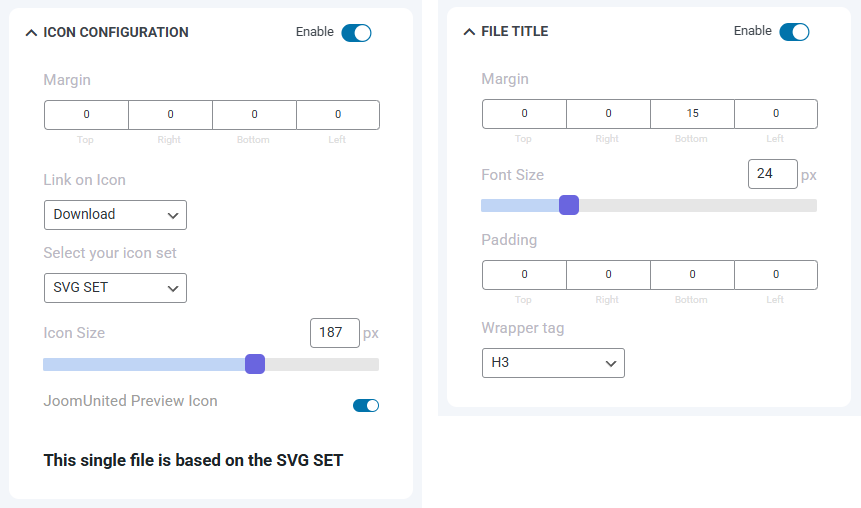The height and width of the screenshot is (508, 861).
Task: Collapse the Icon Configuration section chevron
Action: (x=31, y=32)
